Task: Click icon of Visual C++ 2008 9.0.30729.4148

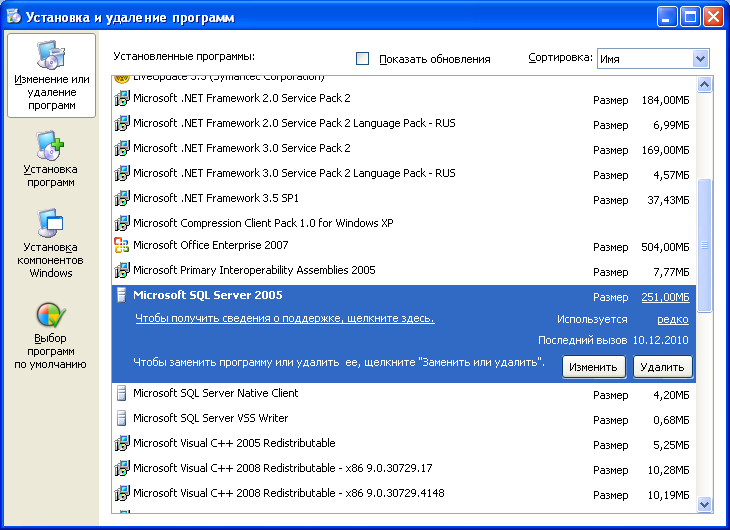Action: 122,493
